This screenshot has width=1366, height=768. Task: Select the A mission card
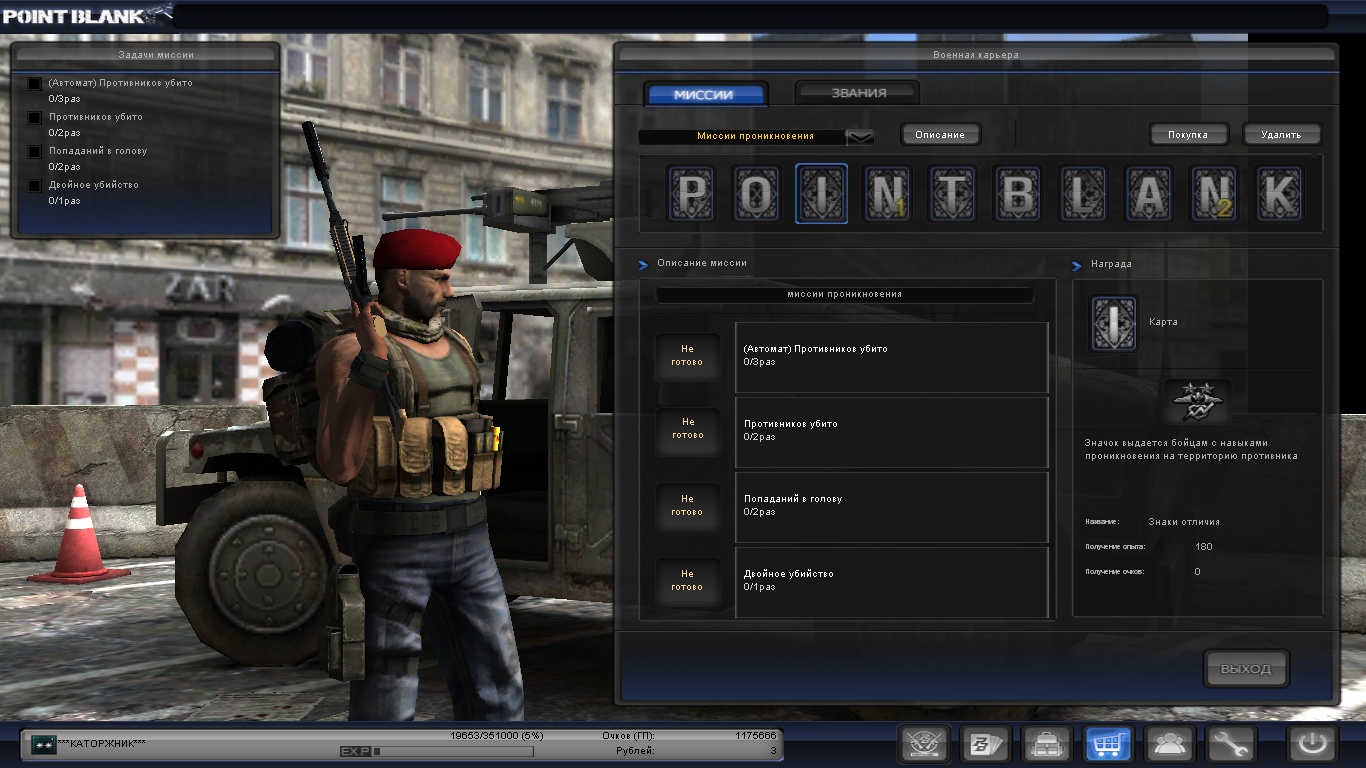(1149, 194)
